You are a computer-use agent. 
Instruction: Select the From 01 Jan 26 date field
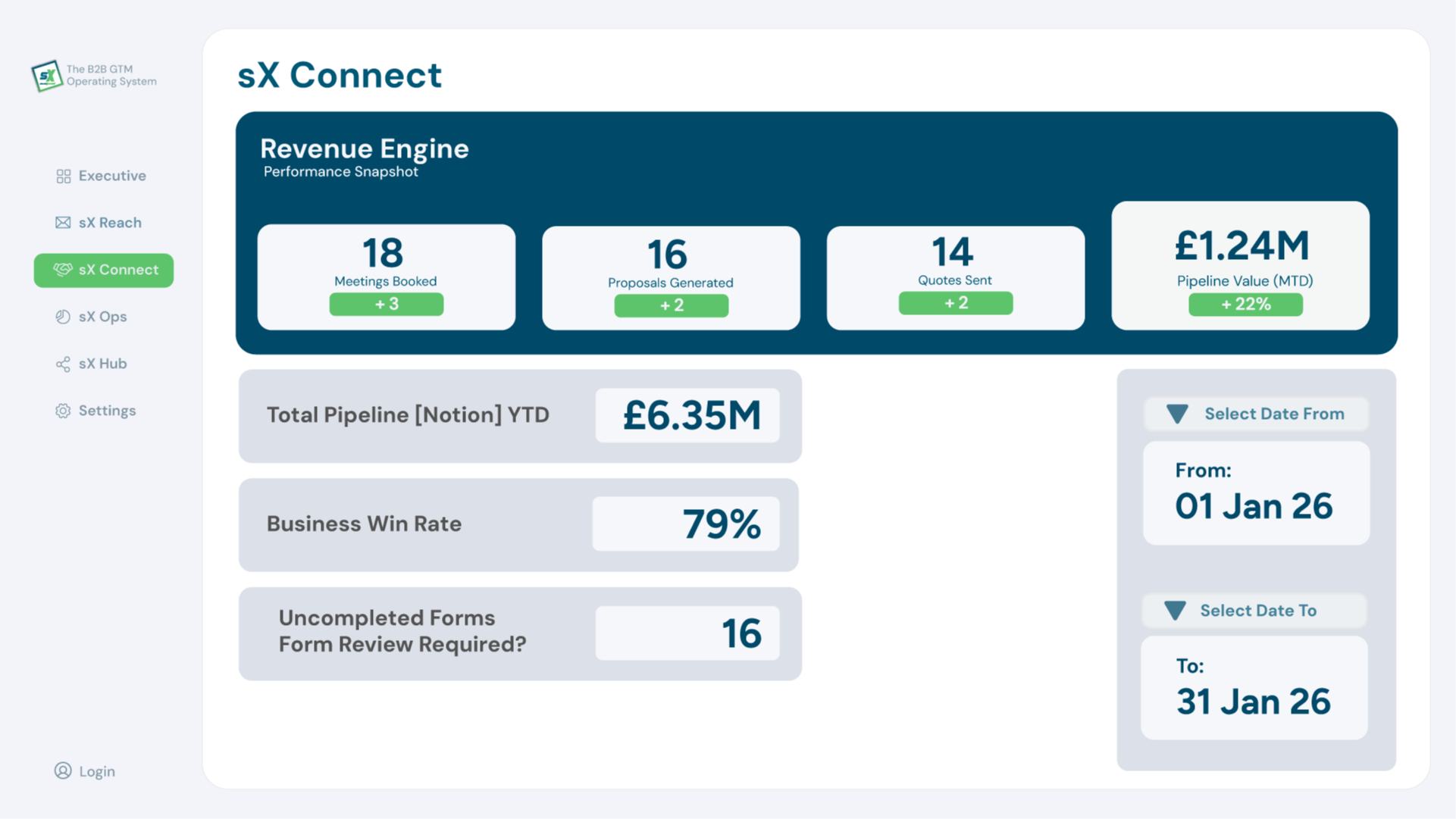(x=1256, y=493)
